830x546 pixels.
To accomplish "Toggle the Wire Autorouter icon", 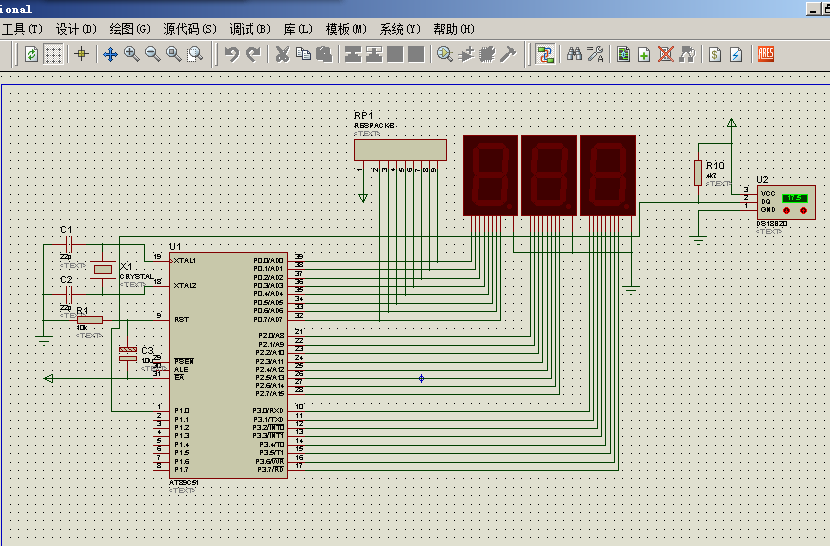I will pyautogui.click(x=545, y=54).
